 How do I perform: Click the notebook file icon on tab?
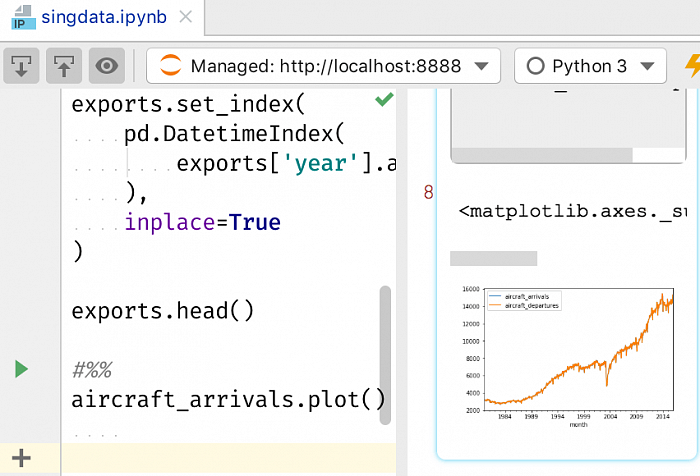[x=19, y=18]
